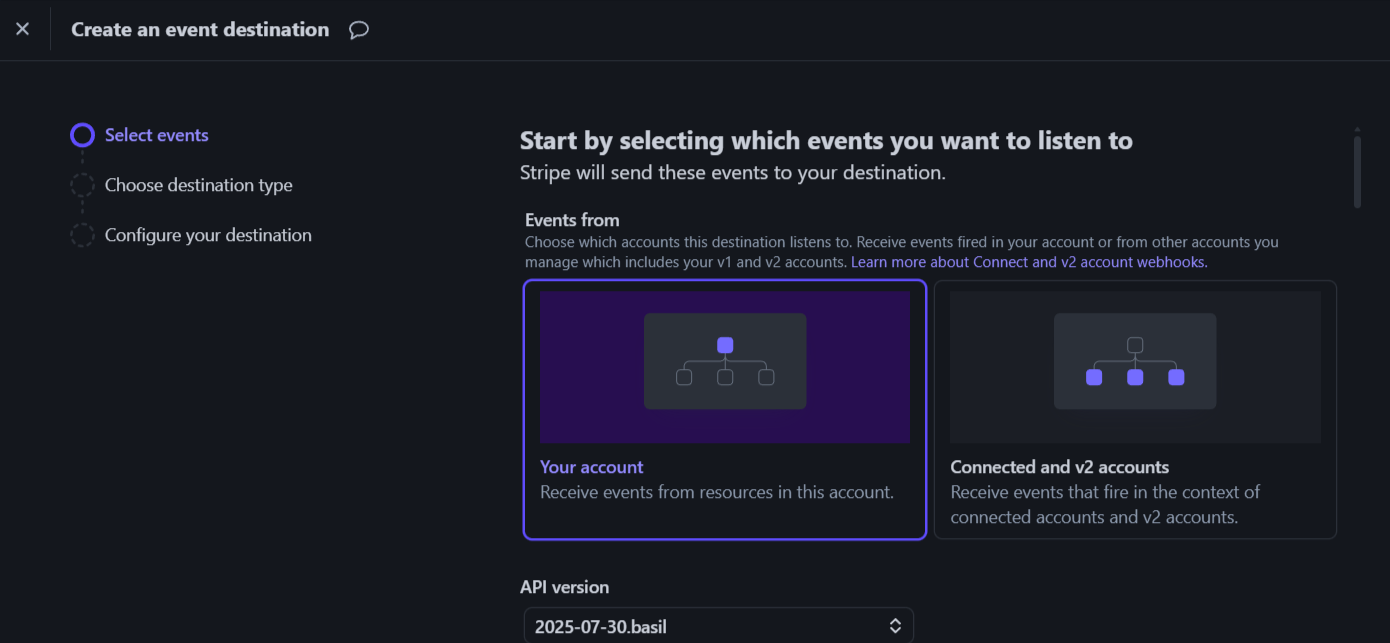Viewport: 1390px width, 643px height.
Task: Click 'Select events' step label
Action: 157,135
